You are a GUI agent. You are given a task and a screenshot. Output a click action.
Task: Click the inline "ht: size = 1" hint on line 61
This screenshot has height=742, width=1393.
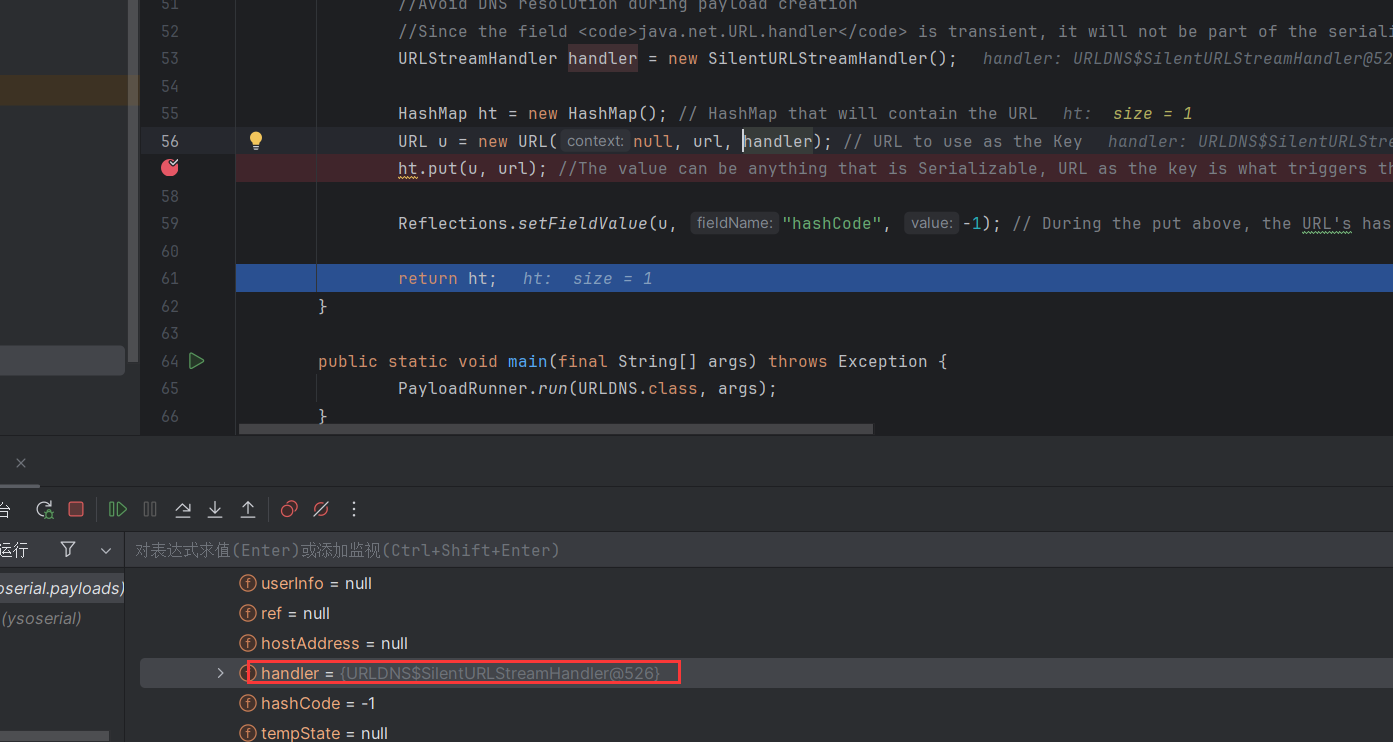pos(587,278)
